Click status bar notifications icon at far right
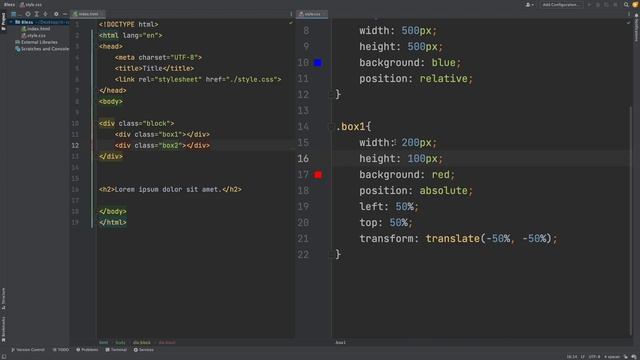The width and height of the screenshot is (640, 360). [635, 357]
